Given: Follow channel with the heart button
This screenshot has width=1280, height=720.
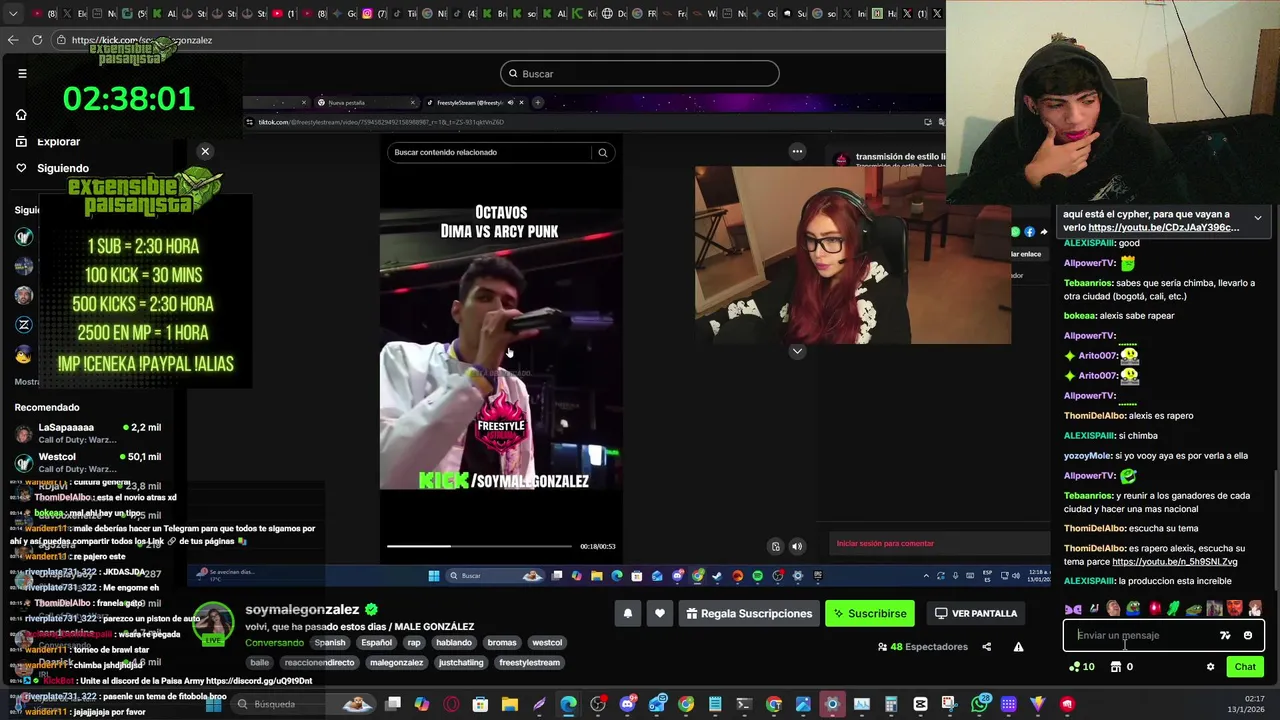Looking at the screenshot, I should [659, 613].
